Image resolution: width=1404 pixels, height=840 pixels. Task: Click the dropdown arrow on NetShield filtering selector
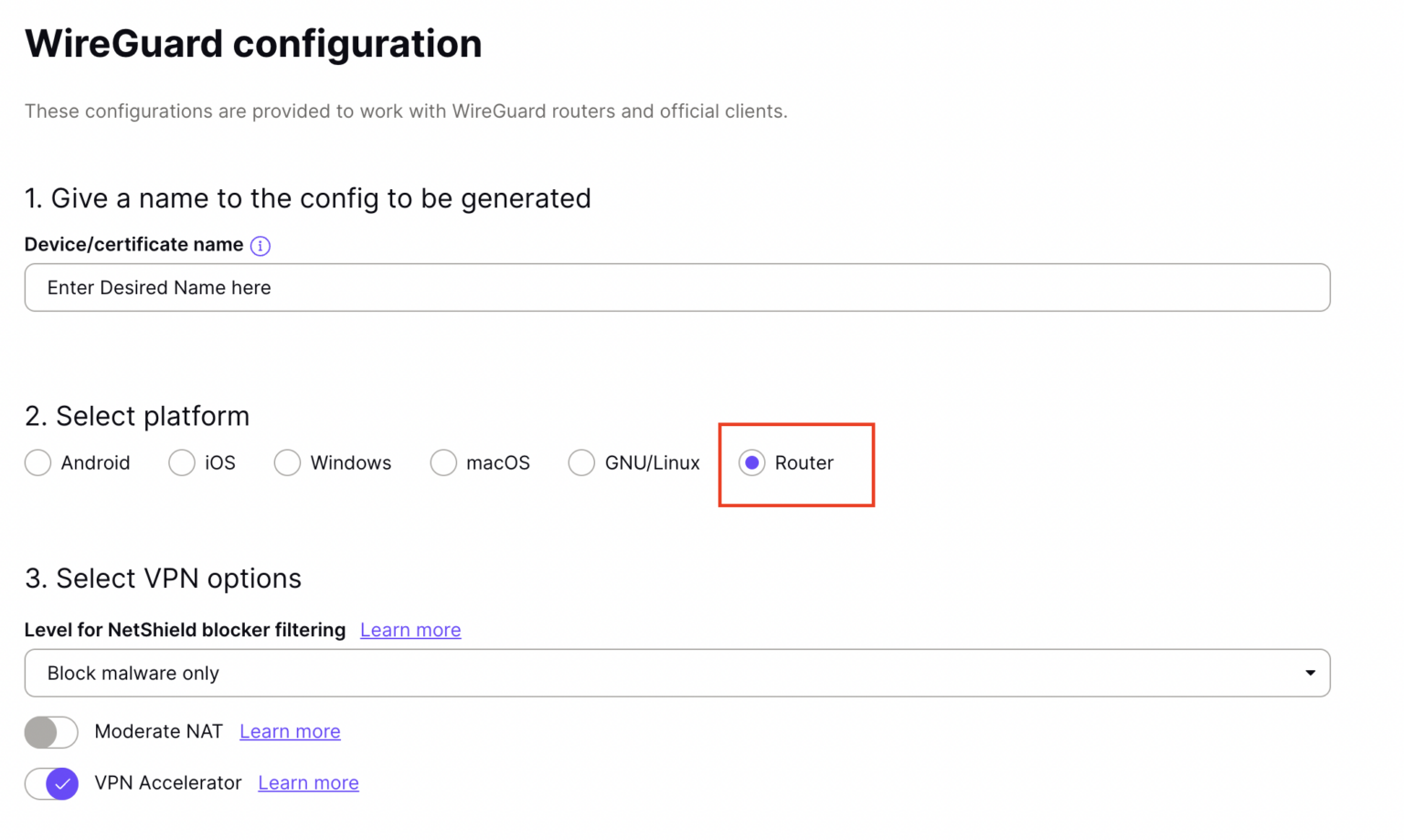[x=1310, y=673]
